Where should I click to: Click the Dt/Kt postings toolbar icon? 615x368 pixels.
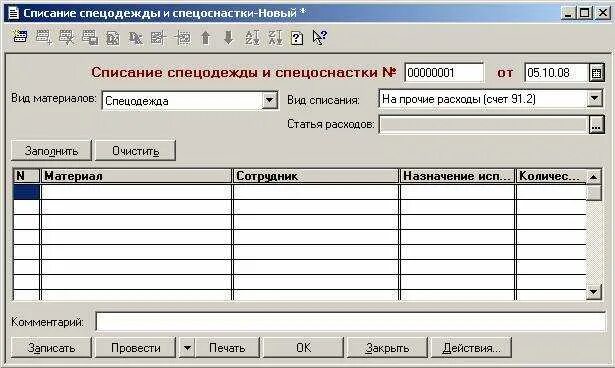coord(136,38)
